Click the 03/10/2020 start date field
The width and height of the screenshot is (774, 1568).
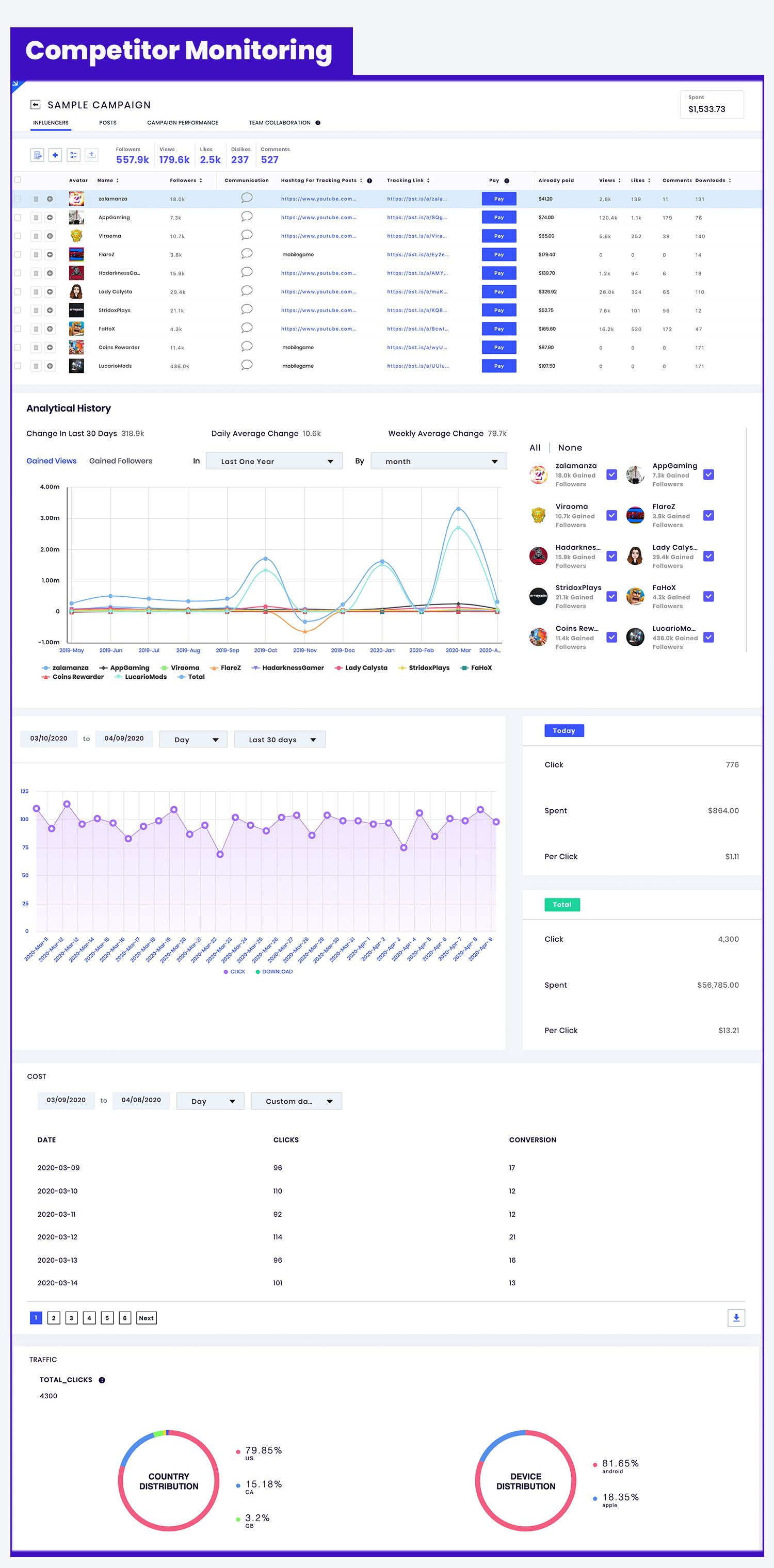tap(49, 738)
